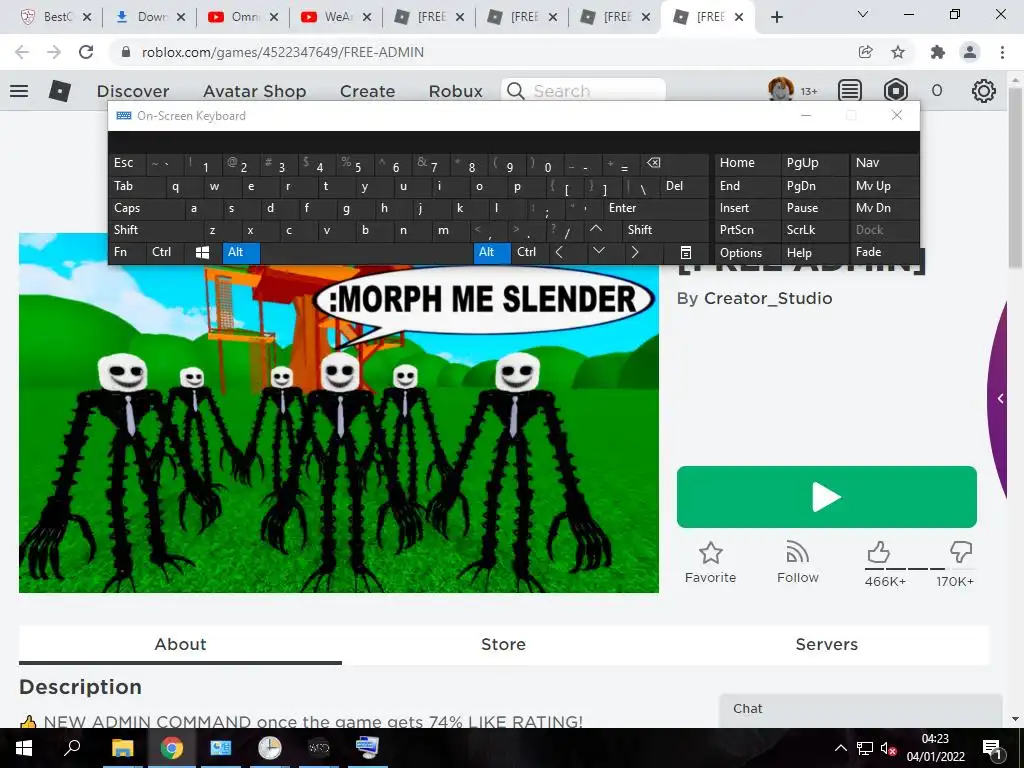Click the Help key on On-Screen Keyboard
Screen dimensions: 1024x768
click(815, 253)
